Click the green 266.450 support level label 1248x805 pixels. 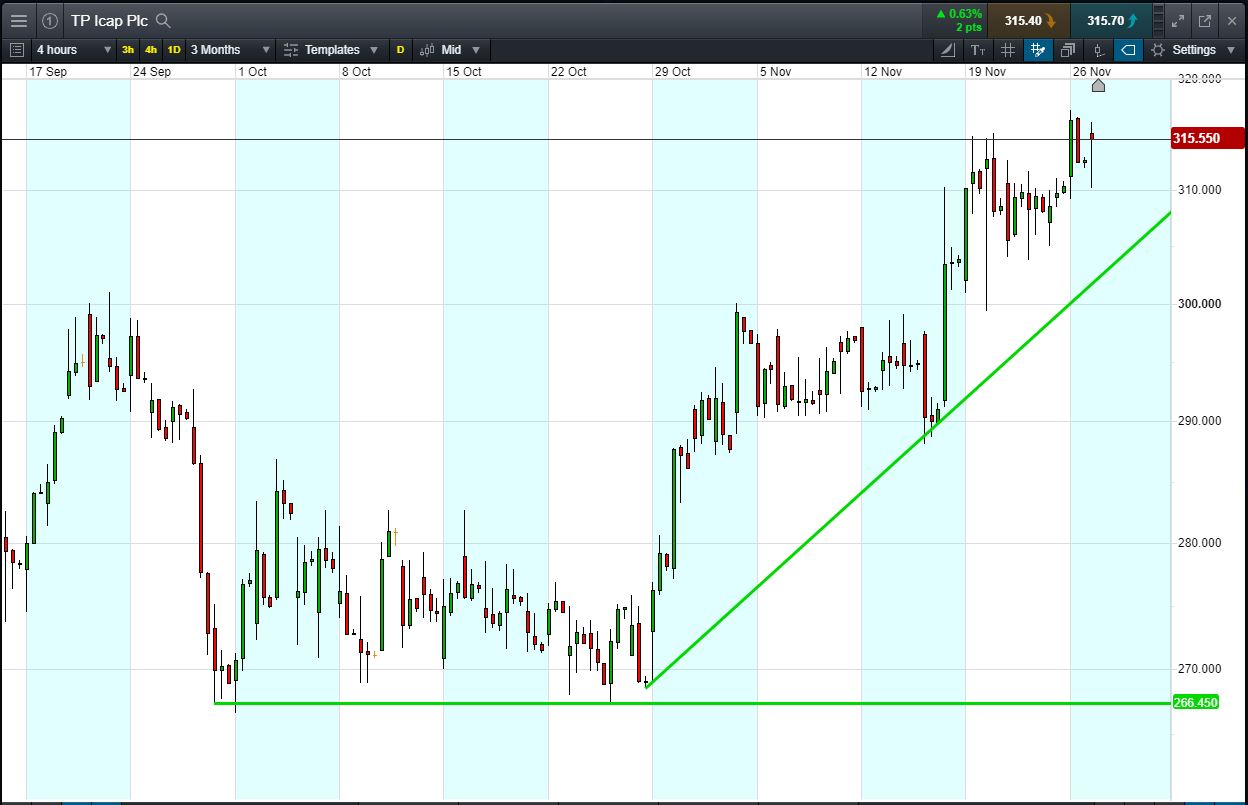coord(1195,703)
